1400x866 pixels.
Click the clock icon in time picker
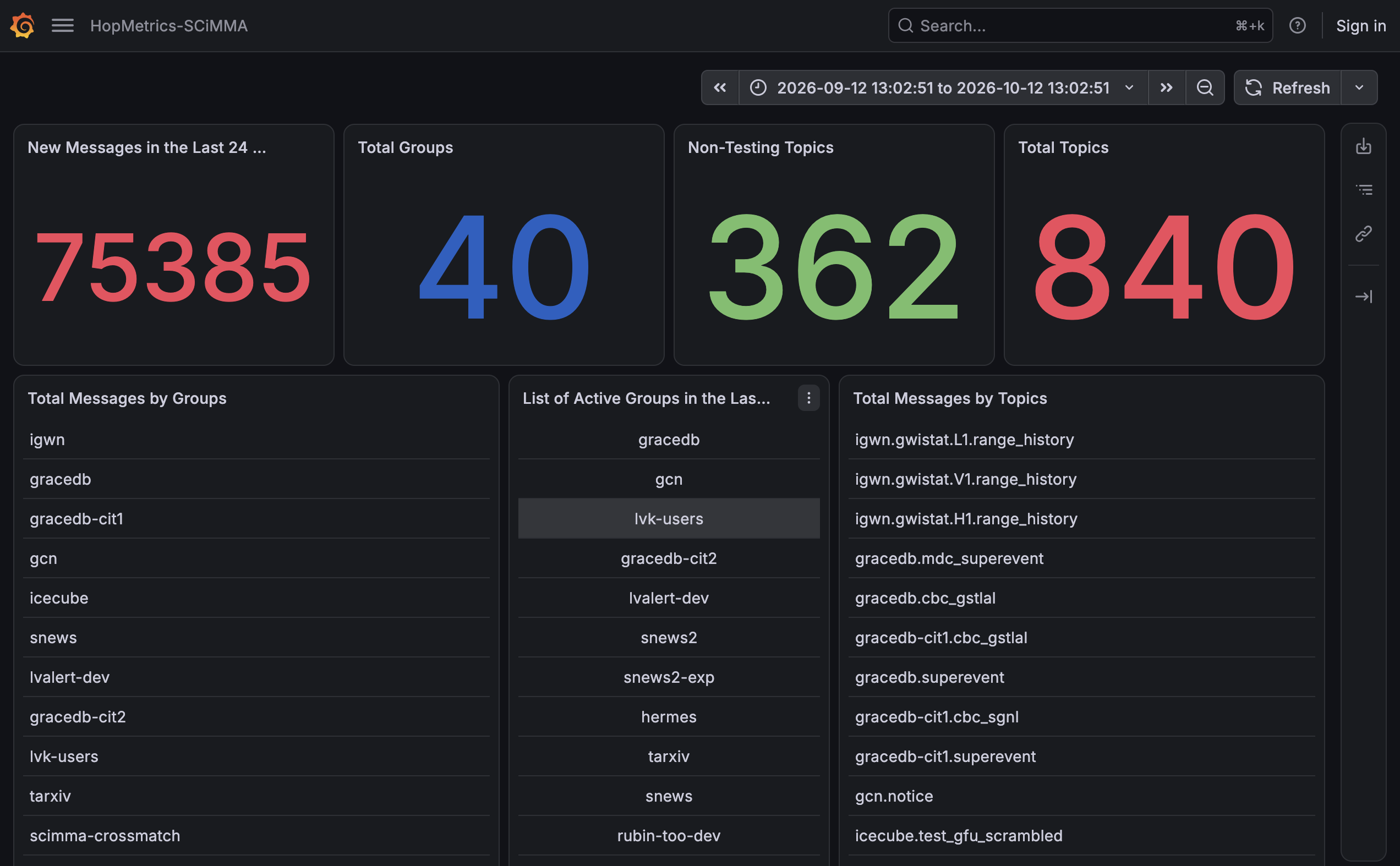[x=758, y=87]
